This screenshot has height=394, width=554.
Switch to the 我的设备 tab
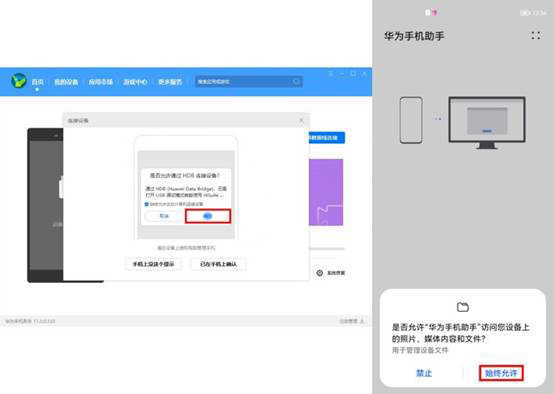pyautogui.click(x=66, y=82)
